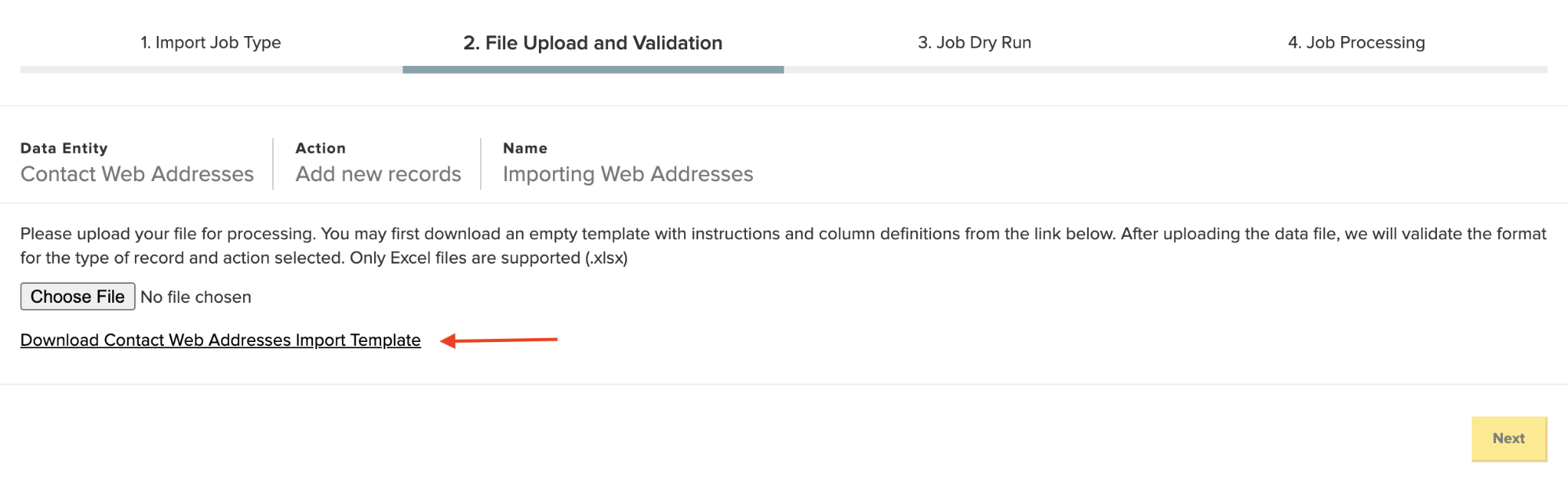Switch to the Job Processing step
This screenshot has width=1568, height=480.
[x=1356, y=42]
